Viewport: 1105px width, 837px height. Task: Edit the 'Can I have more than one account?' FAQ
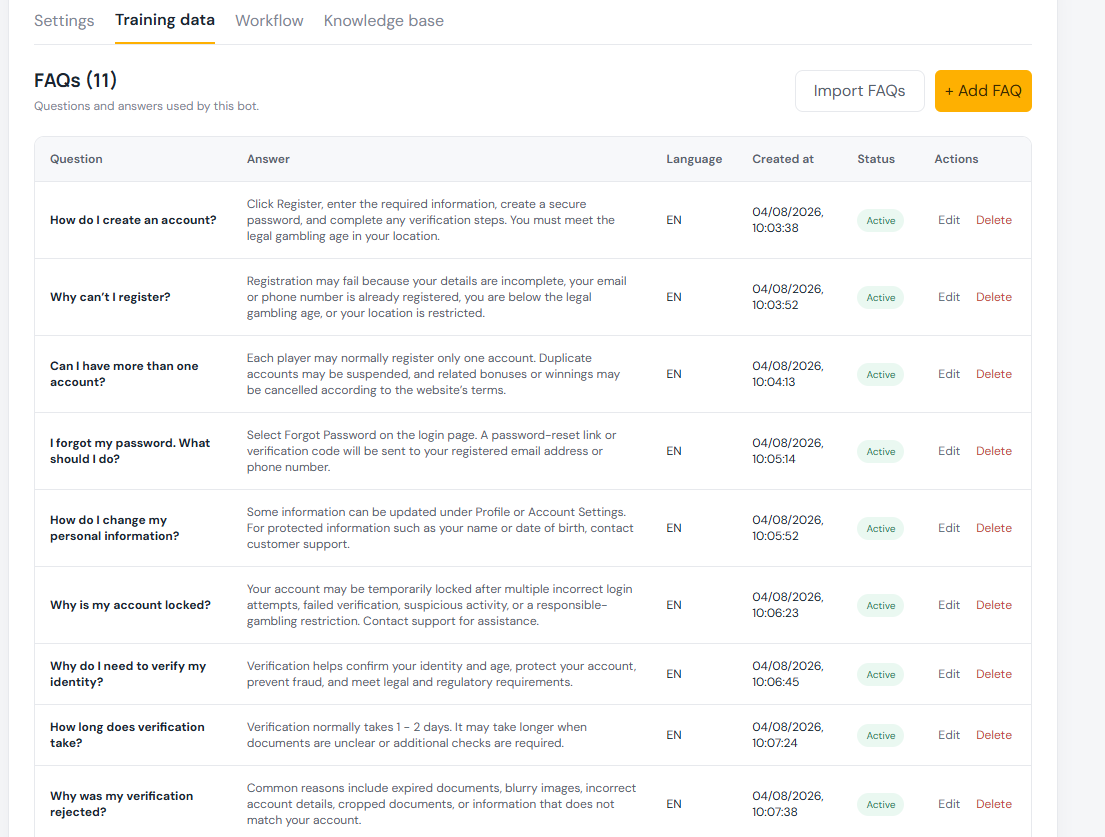[949, 373]
